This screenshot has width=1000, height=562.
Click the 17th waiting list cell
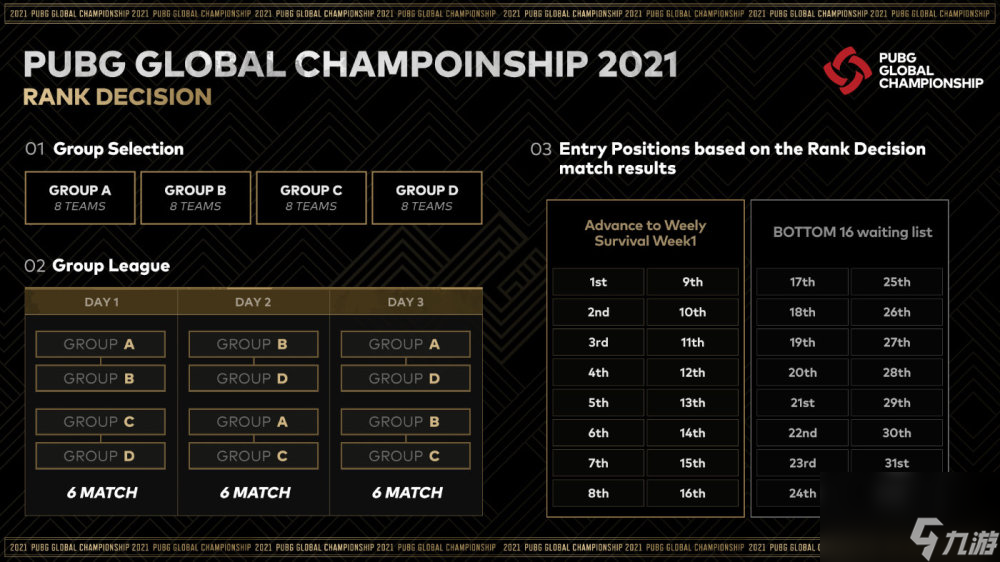pos(802,282)
